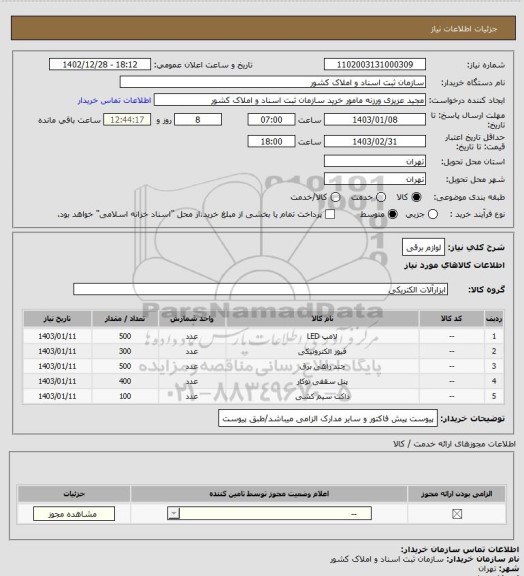Click the response deadline date 1403/01/08
Image resolution: width=524 pixels, height=576 pixels.
click(x=375, y=120)
